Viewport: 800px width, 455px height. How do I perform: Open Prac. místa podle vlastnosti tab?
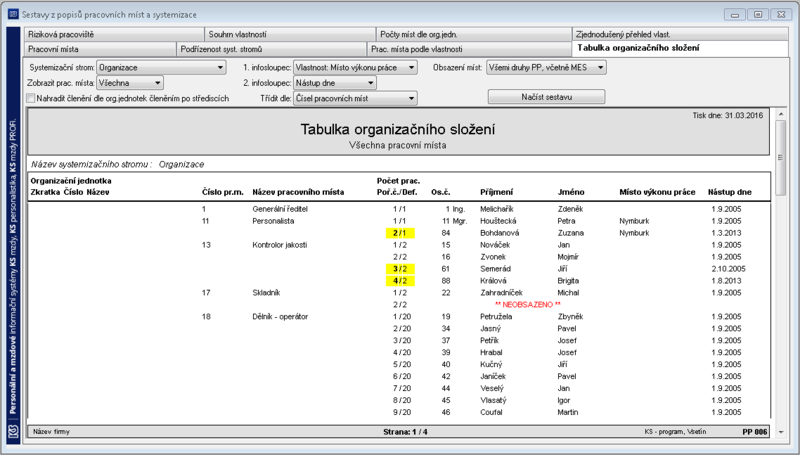click(469, 49)
